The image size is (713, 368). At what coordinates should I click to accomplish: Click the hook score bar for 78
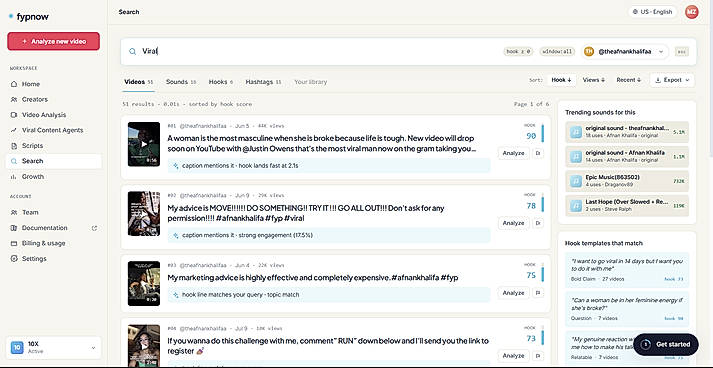pyautogui.click(x=542, y=203)
